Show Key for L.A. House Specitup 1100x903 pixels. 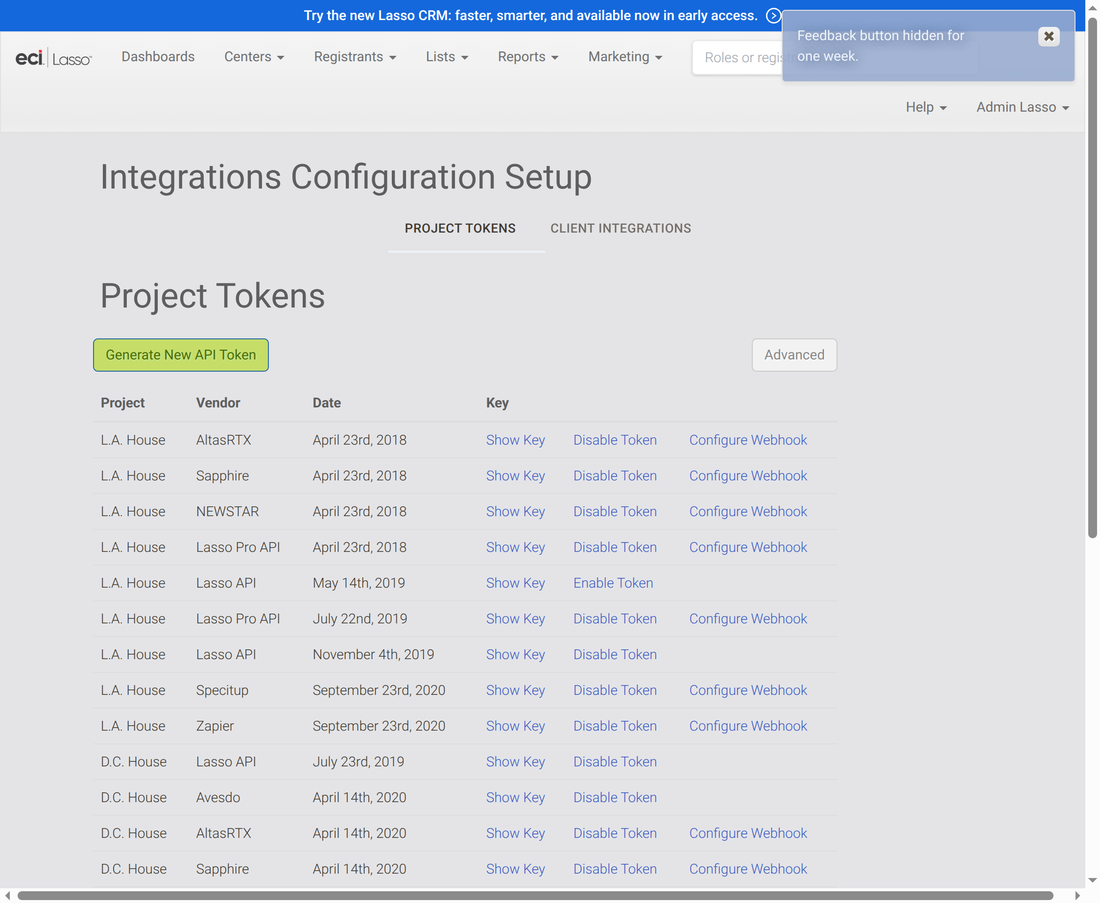tap(516, 691)
